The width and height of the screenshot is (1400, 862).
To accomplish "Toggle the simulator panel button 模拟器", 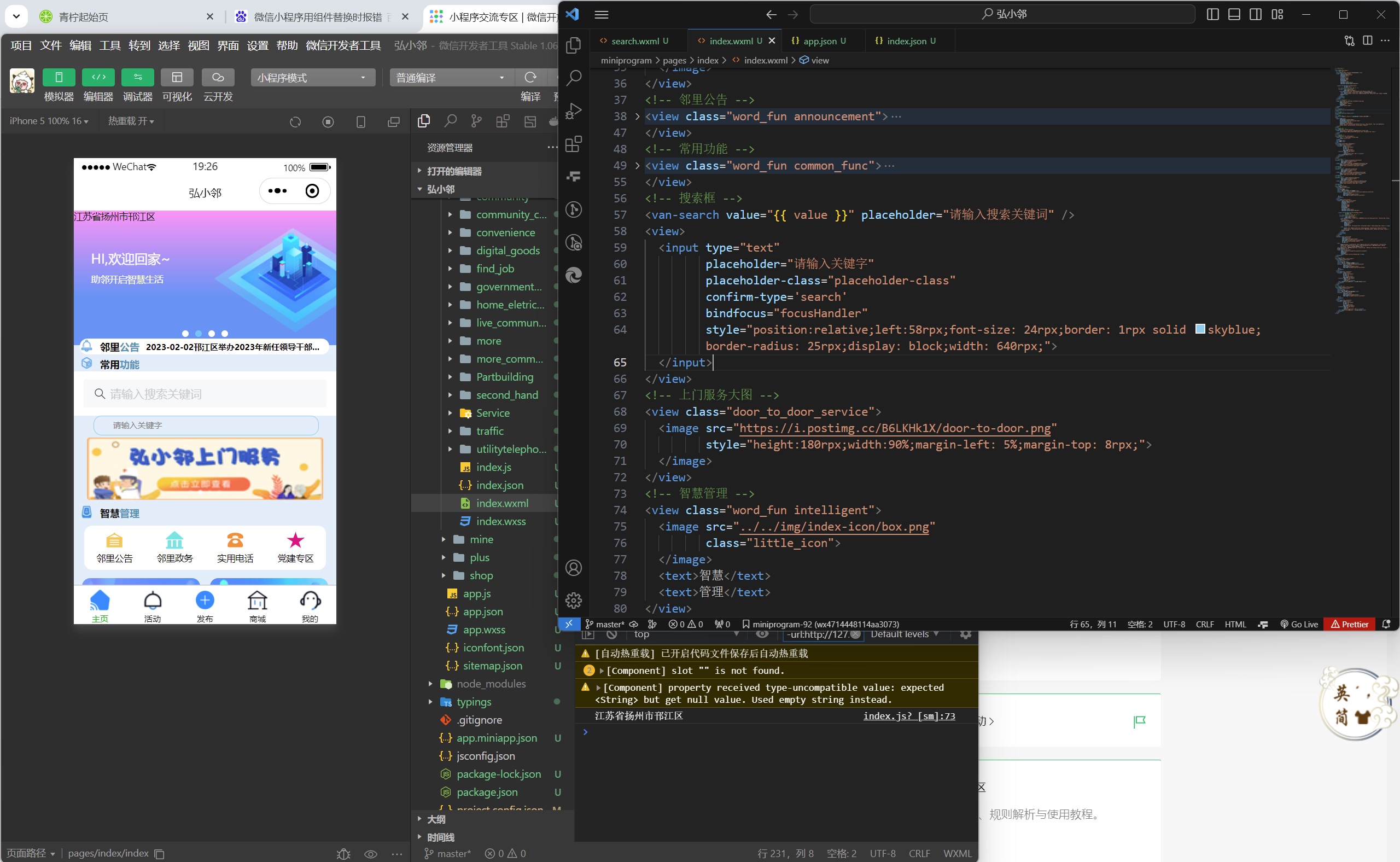I will 59,78.
